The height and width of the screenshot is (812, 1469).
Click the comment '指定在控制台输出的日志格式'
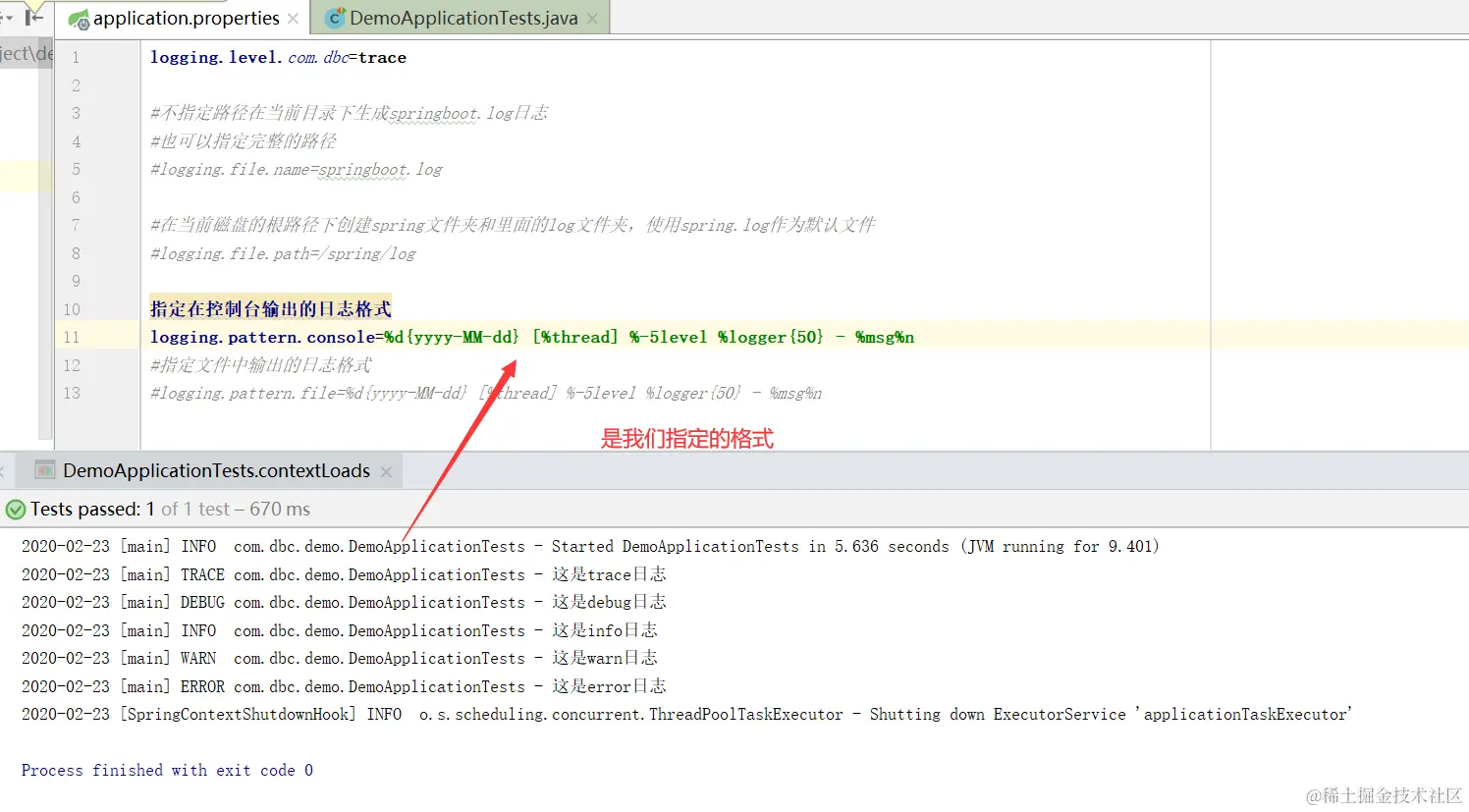click(x=271, y=308)
